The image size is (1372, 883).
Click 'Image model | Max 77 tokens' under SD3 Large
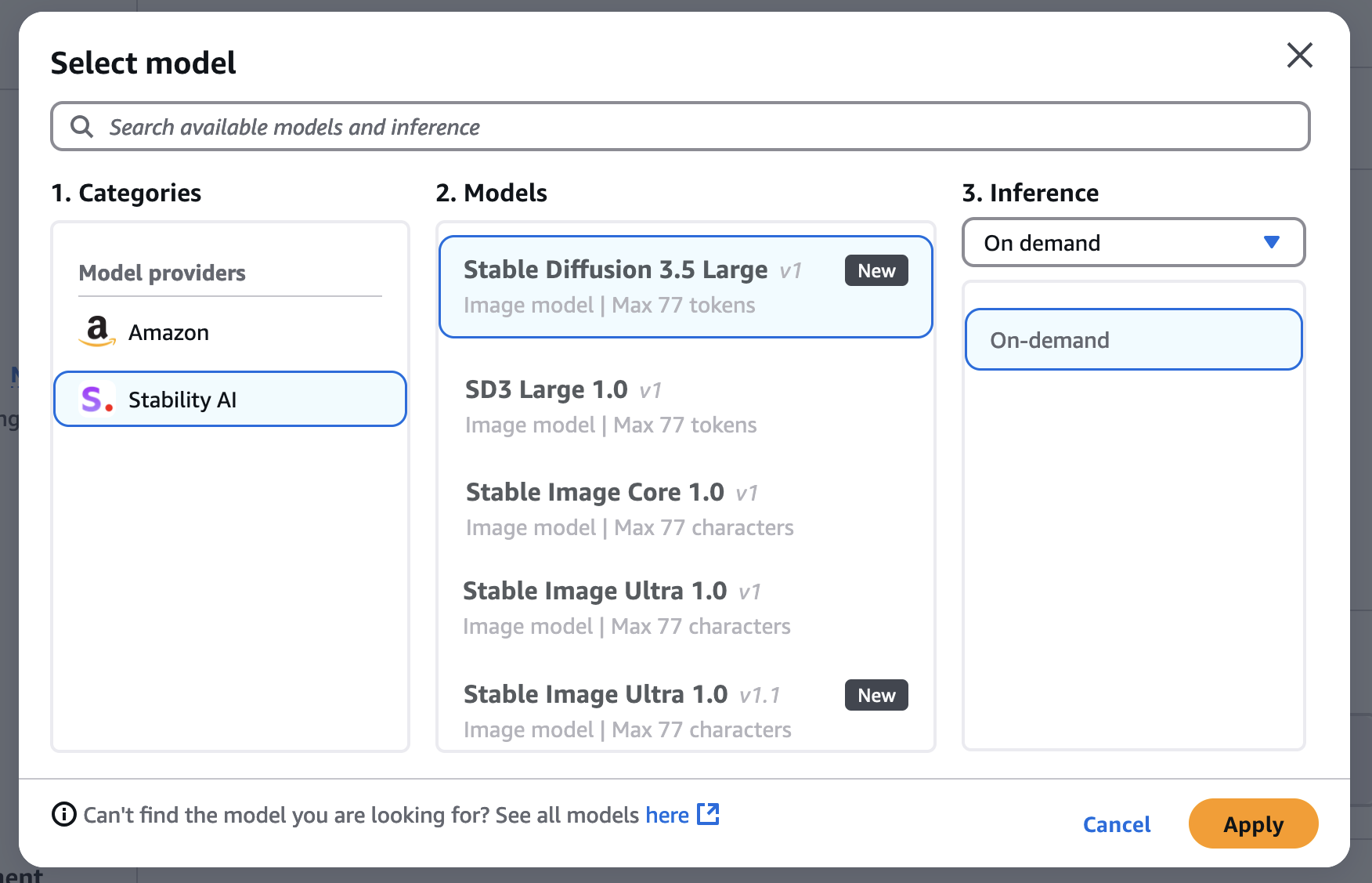(611, 425)
